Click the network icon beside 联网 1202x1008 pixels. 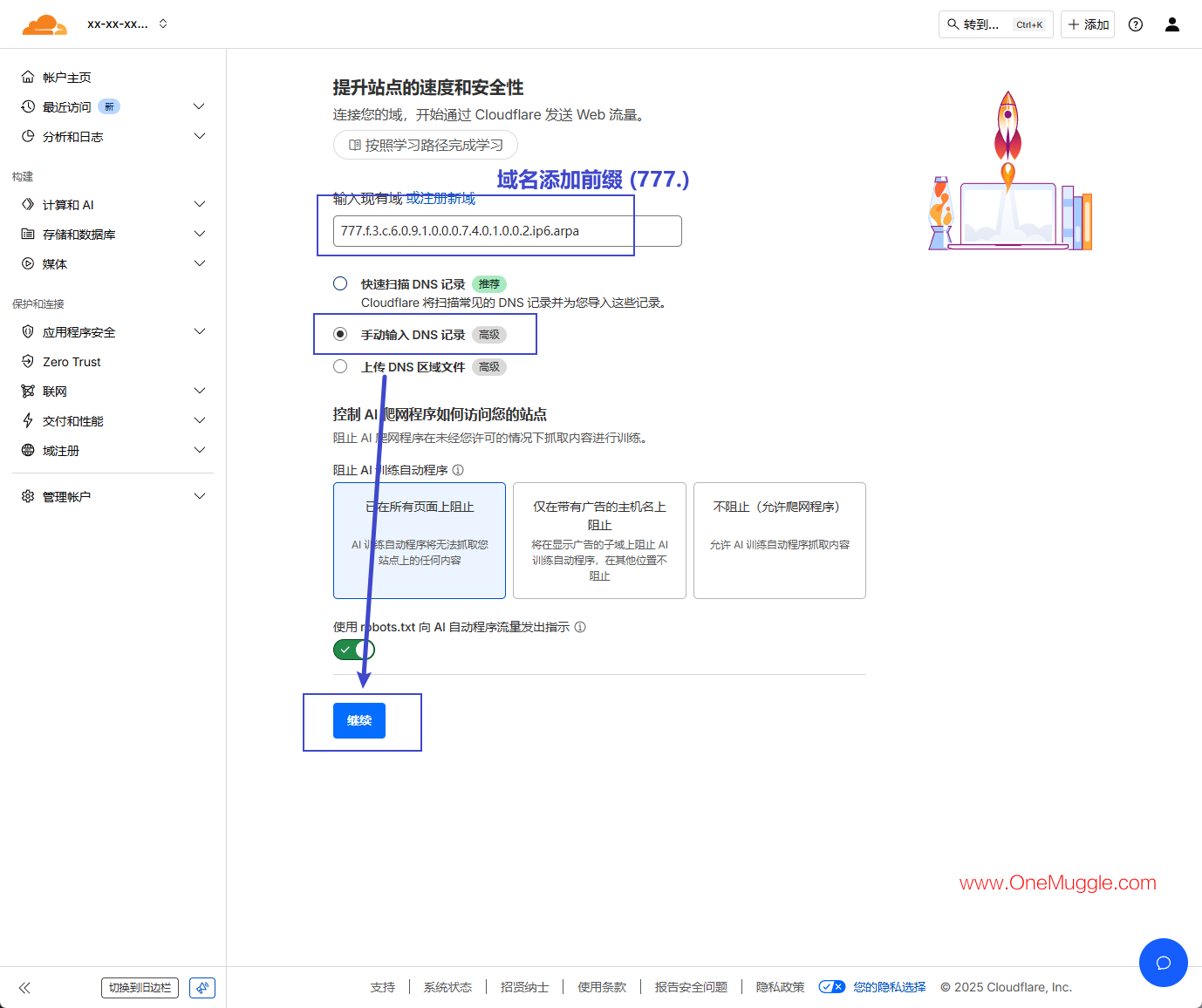(x=28, y=391)
